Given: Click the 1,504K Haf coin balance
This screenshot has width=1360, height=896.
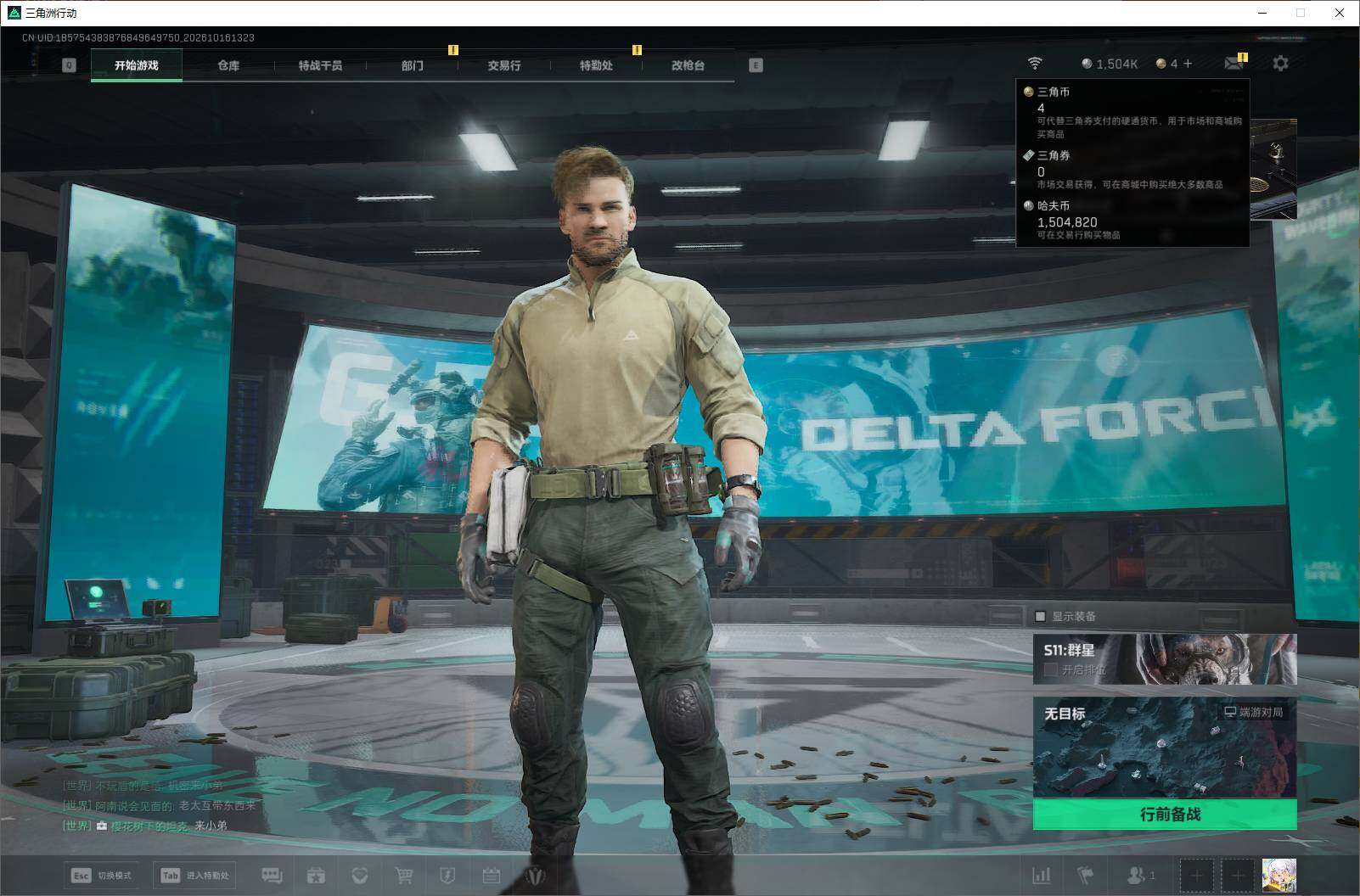Looking at the screenshot, I should point(1110,64).
